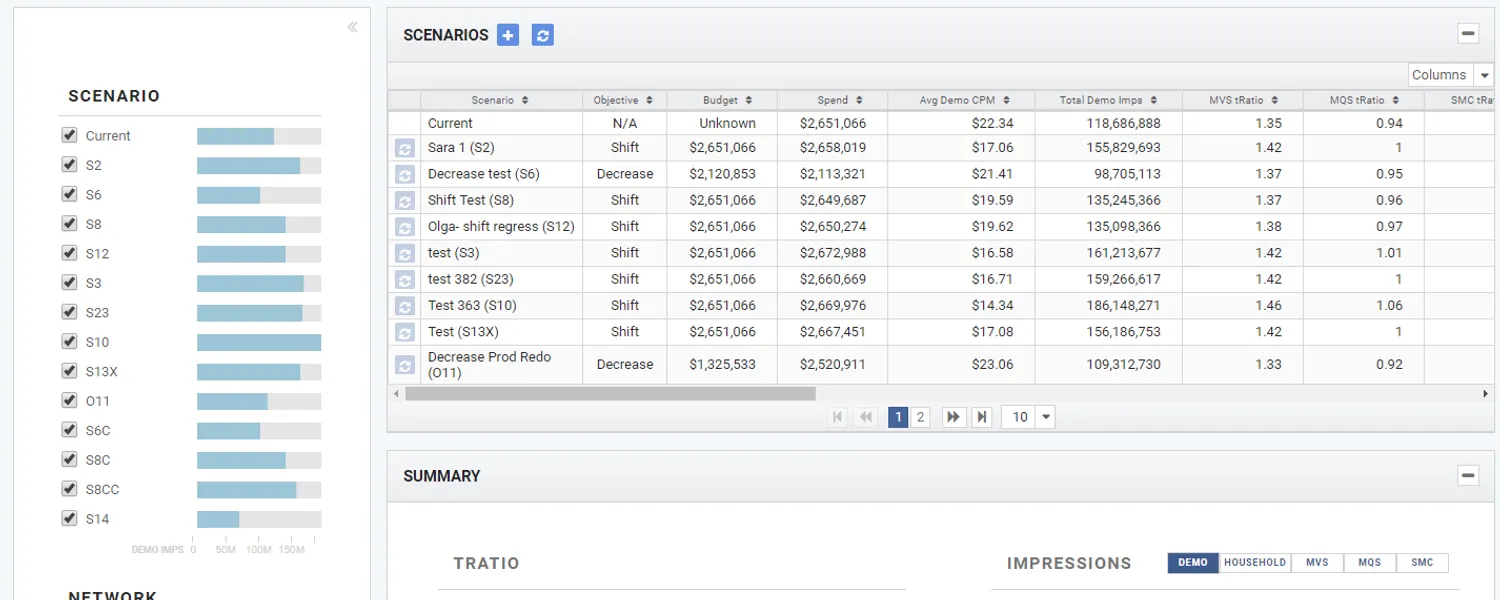
Task: Refresh the test (S3) row
Action: coord(405,253)
